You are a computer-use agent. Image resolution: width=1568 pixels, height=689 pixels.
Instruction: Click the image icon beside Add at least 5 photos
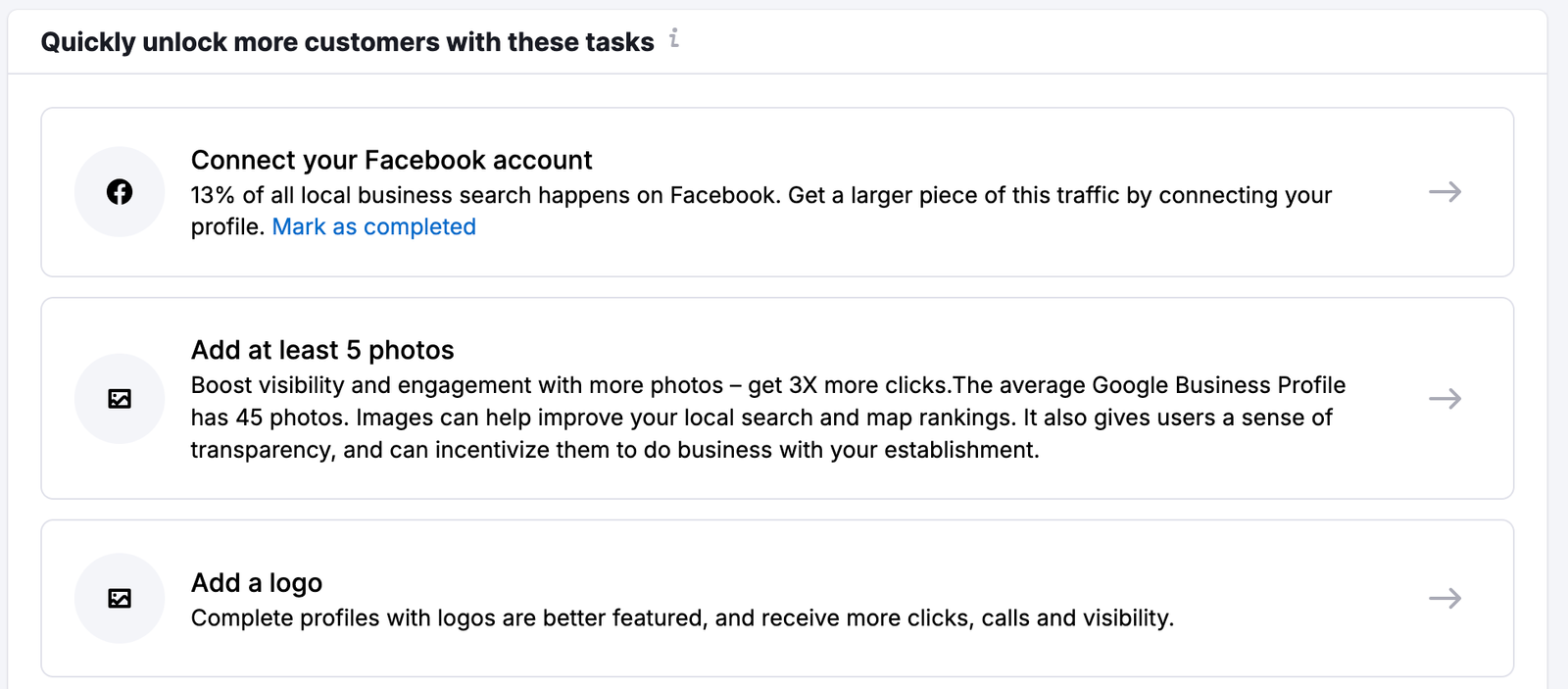(120, 399)
